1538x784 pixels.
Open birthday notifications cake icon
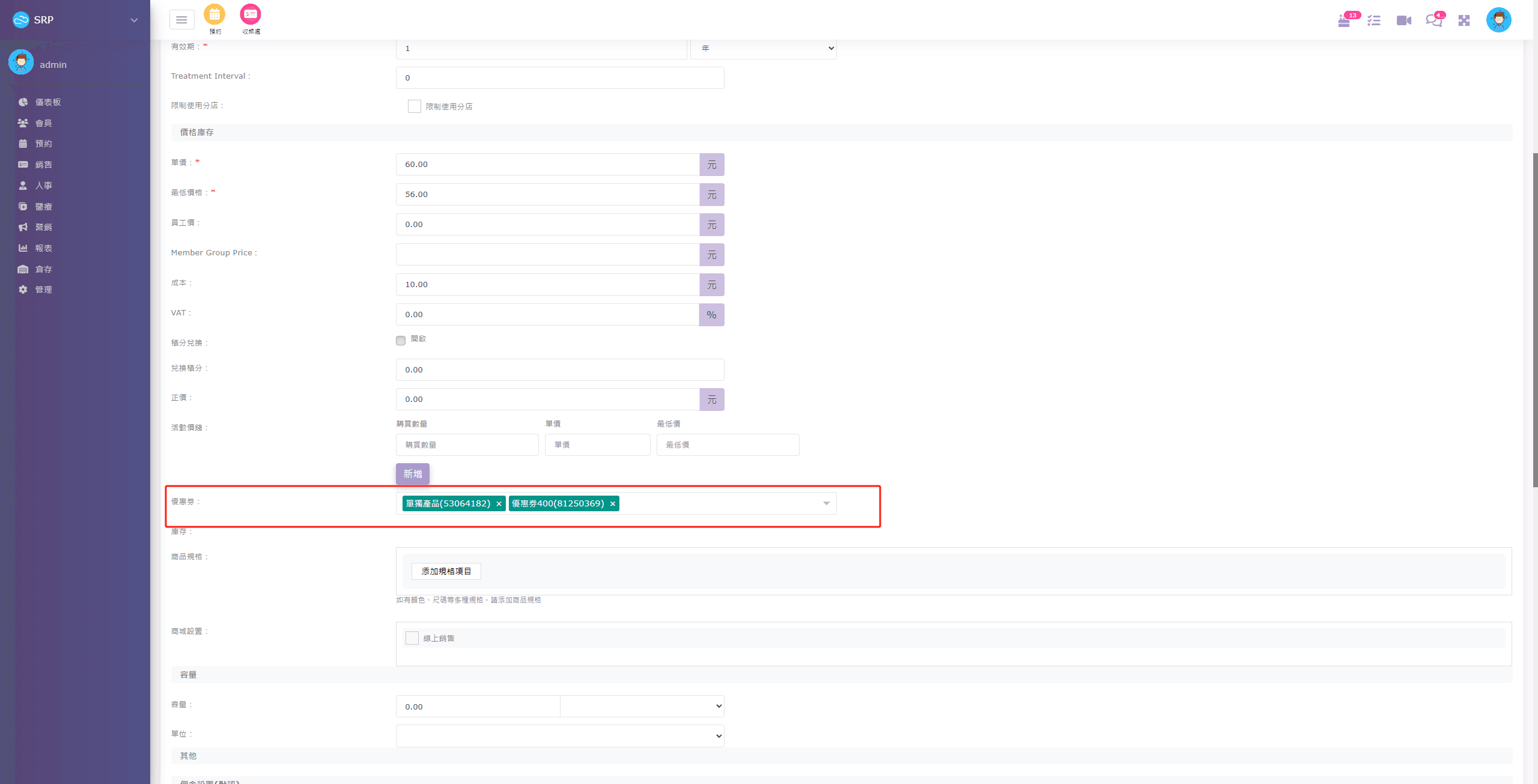click(x=1344, y=21)
